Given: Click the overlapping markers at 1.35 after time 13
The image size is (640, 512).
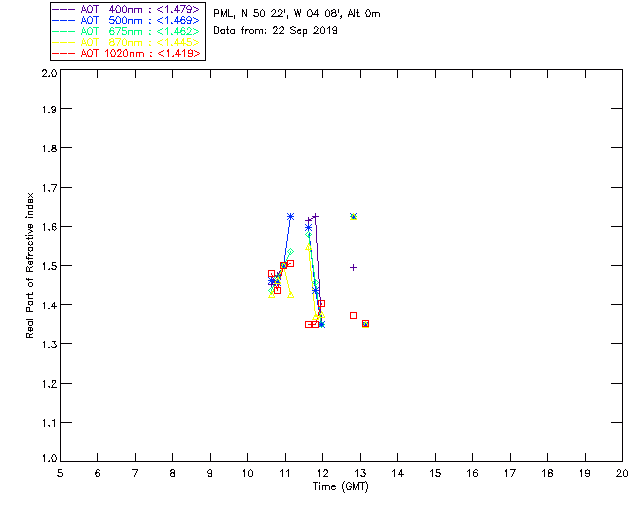Looking at the screenshot, I should coord(365,324).
